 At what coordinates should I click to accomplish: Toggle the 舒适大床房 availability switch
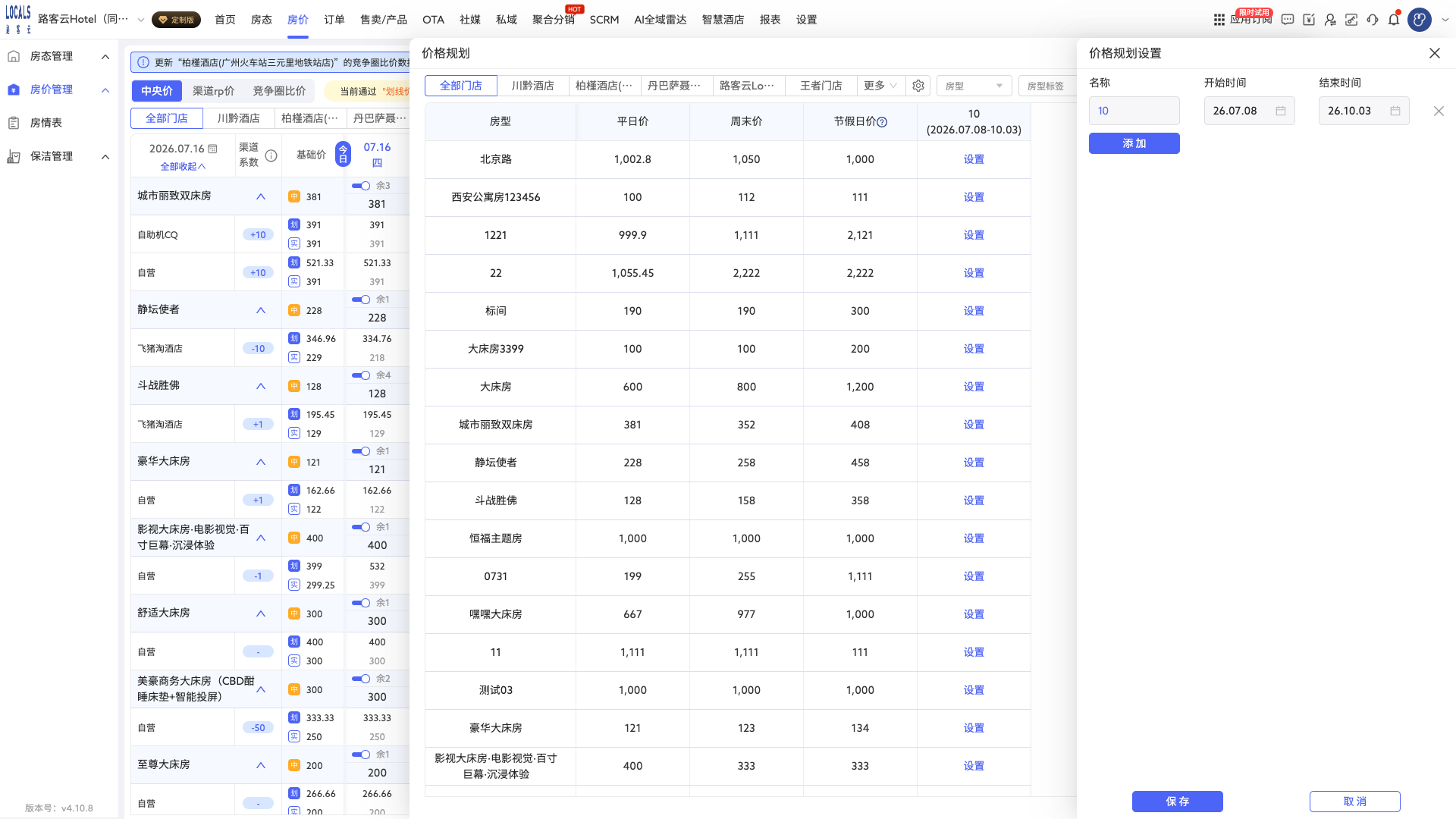[361, 603]
